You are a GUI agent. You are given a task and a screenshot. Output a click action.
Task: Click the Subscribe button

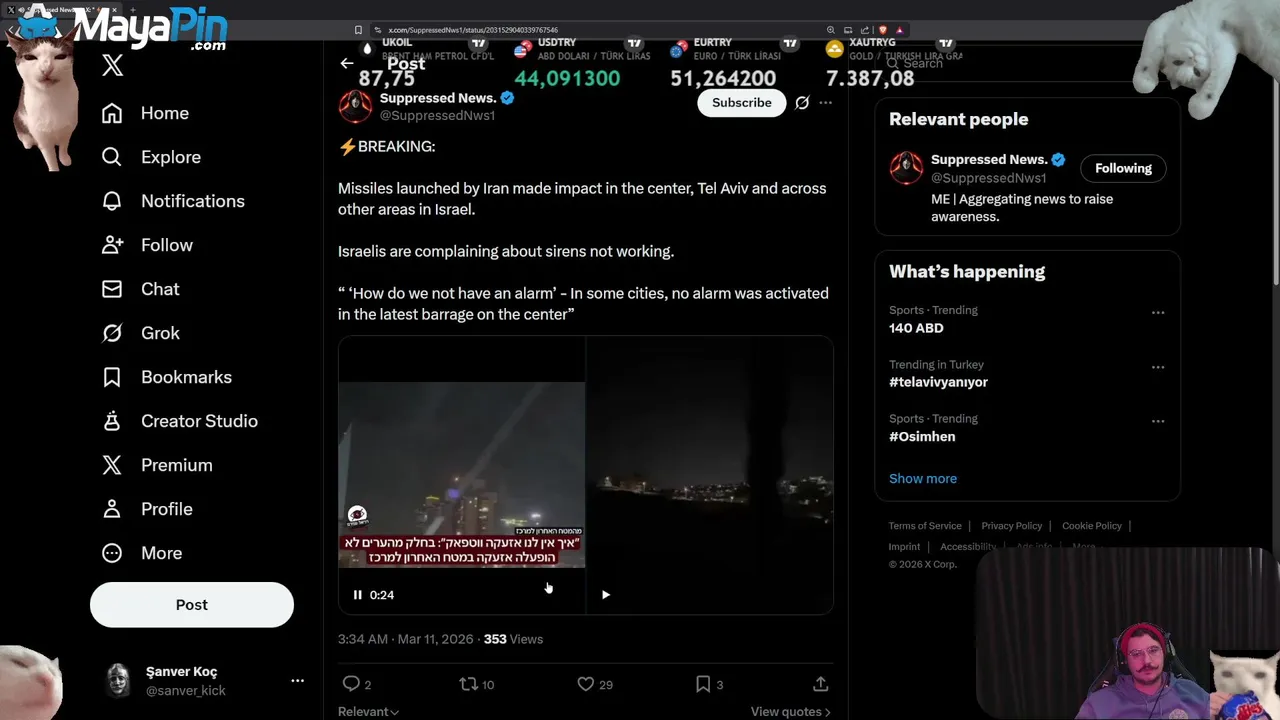[x=742, y=102]
